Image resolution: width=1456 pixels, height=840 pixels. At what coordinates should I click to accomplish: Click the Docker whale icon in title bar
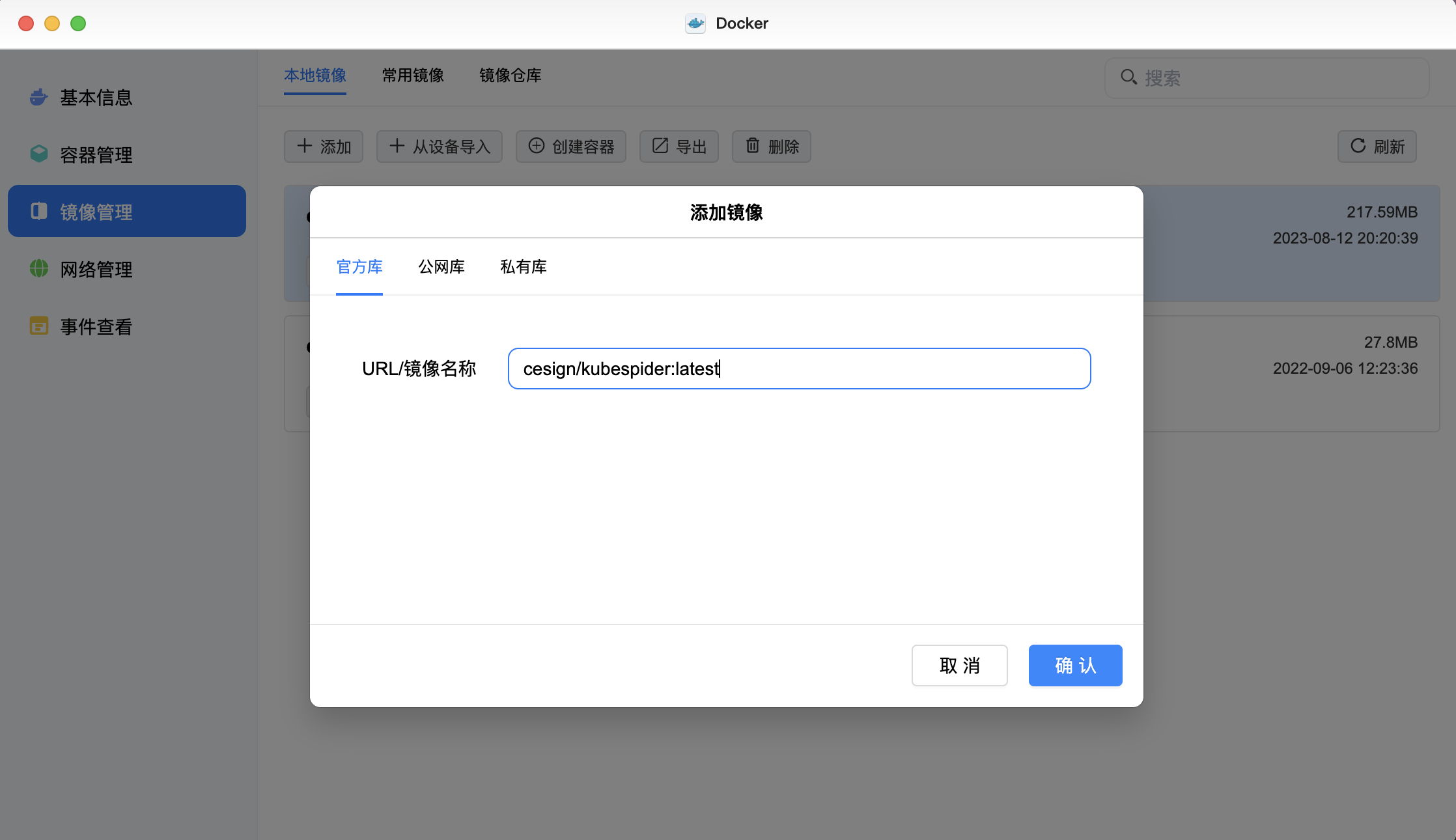[695, 23]
